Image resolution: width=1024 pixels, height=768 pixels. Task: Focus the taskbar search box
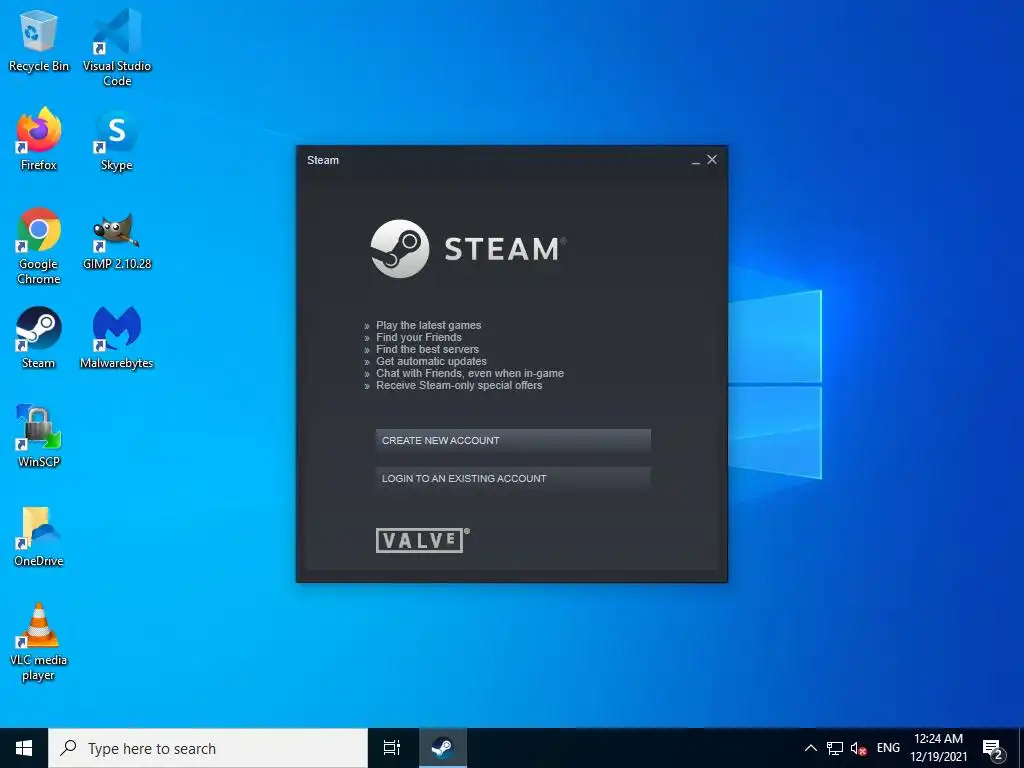[208, 748]
